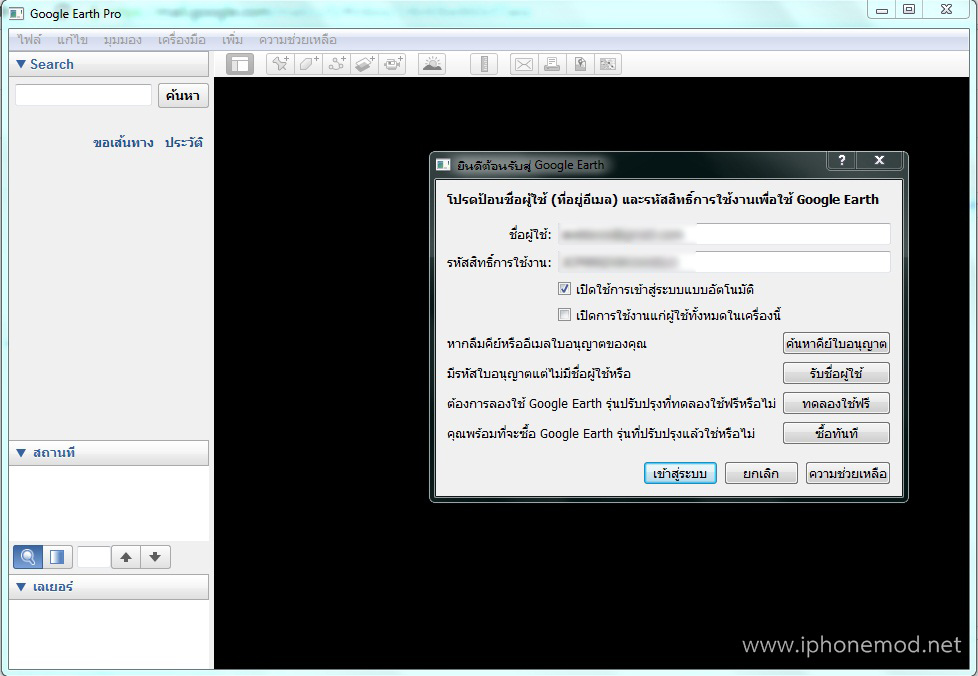
Task: Click the panel view icon beside the magnifier
Action: (x=57, y=557)
